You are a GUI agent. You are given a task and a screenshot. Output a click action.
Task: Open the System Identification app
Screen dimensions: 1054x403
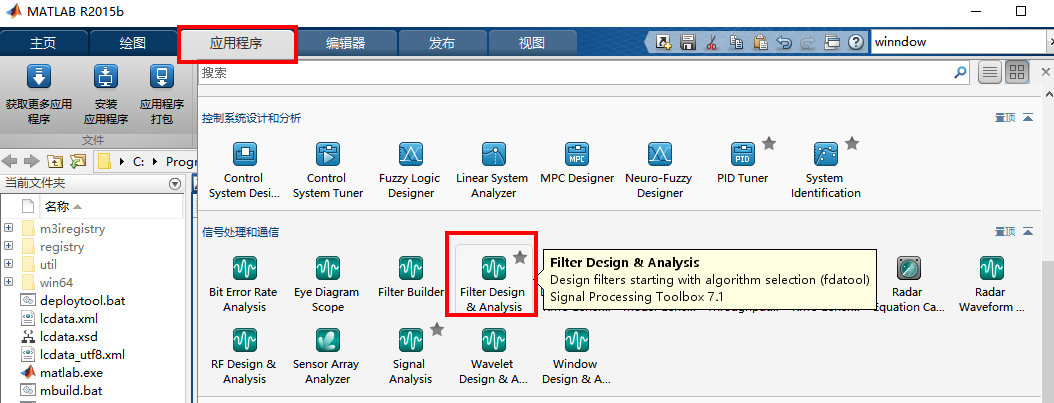pyautogui.click(x=825, y=170)
